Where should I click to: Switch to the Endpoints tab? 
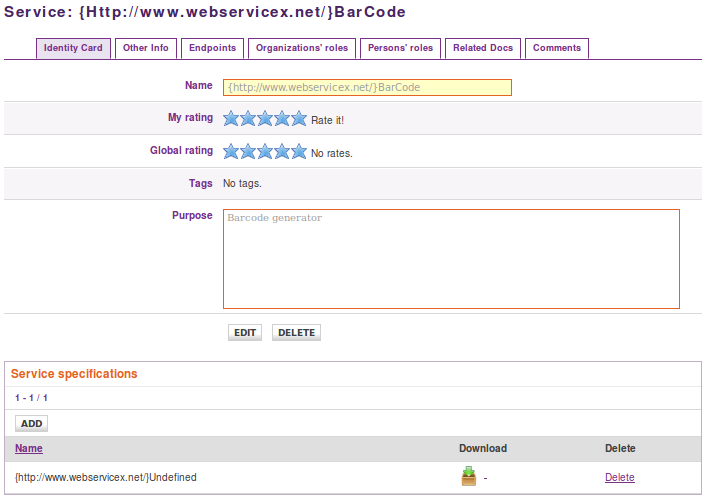click(212, 48)
